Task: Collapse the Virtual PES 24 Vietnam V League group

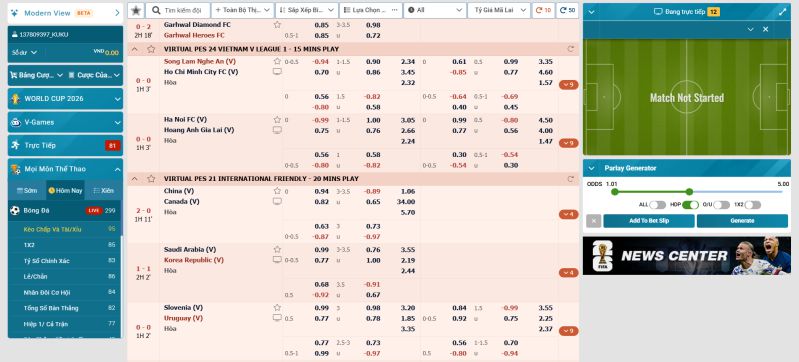Action: [x=135, y=49]
